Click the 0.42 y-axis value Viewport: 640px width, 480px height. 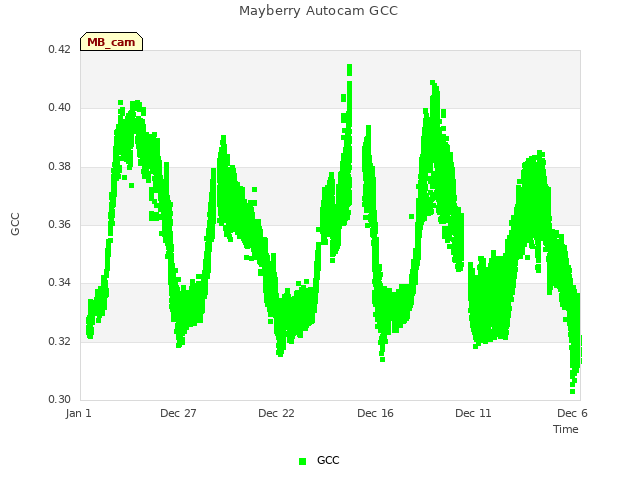pyautogui.click(x=60, y=49)
